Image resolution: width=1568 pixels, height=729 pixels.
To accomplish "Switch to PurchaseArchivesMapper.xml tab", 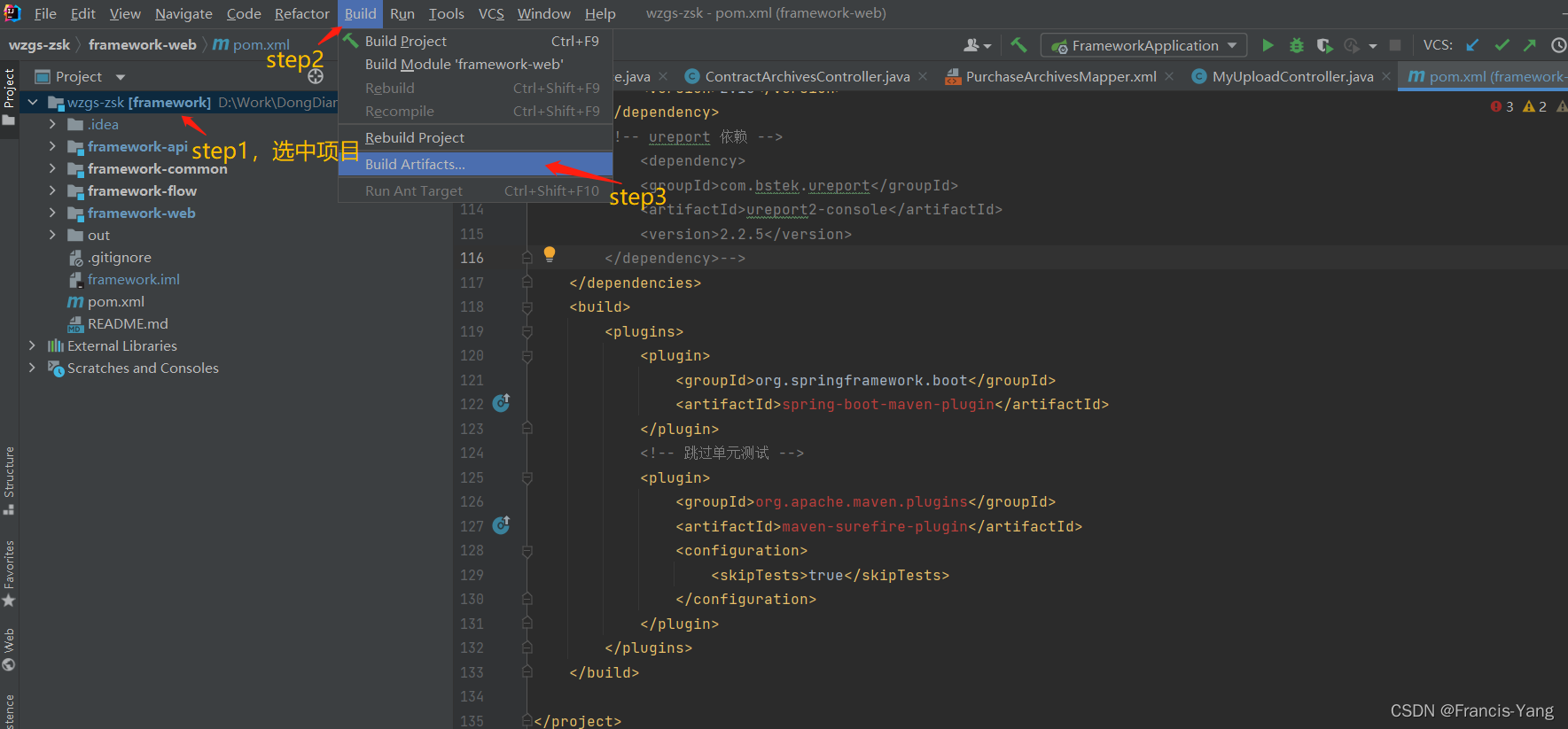I will click(1060, 77).
